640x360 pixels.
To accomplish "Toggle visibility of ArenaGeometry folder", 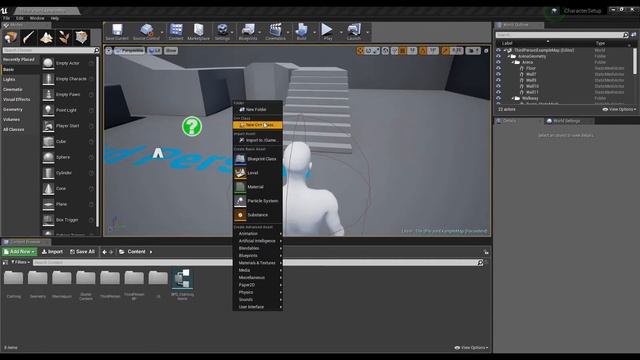I will click(x=498, y=56).
